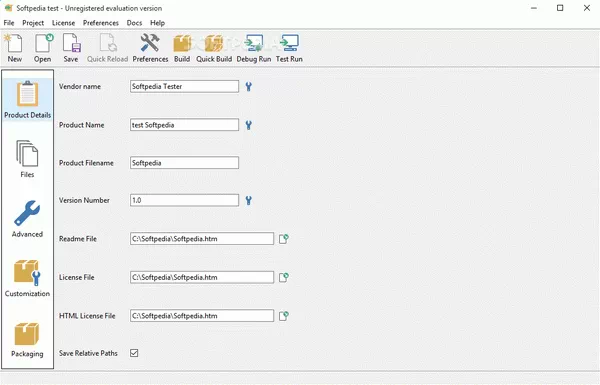Click the wrench icon beside Product Name
Viewport: 600px width, 385px height.
249,125
